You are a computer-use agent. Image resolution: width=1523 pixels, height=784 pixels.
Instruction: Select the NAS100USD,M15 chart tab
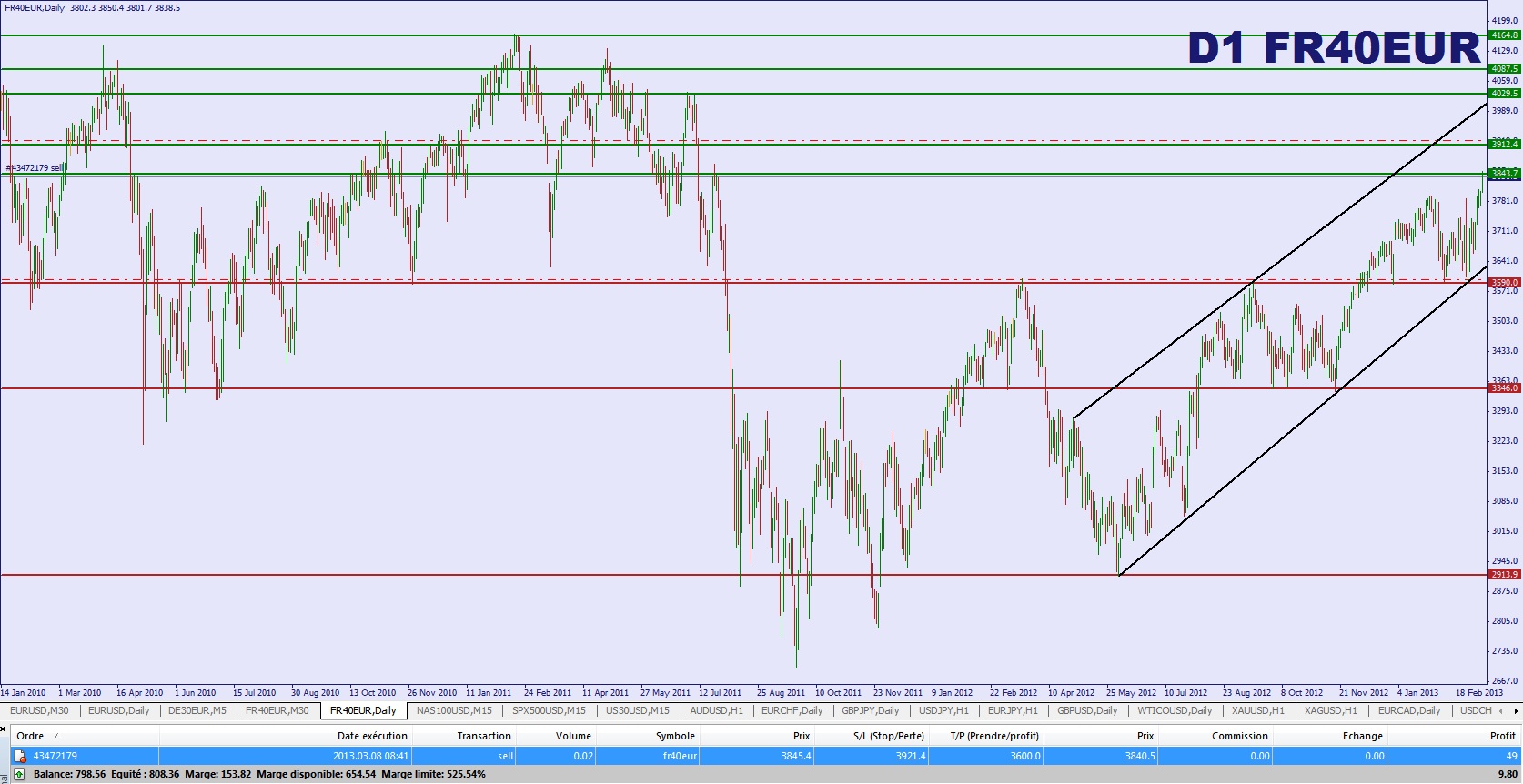453,710
